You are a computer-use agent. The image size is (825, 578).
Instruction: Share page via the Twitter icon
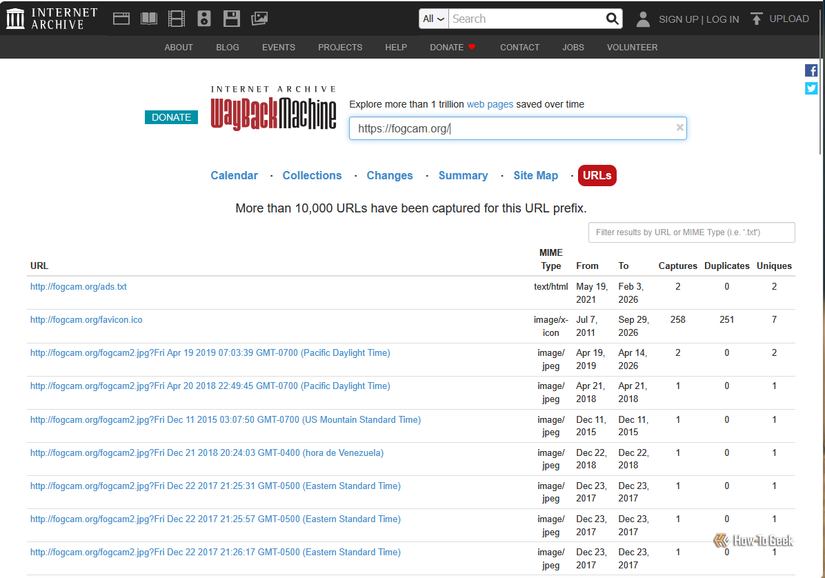tap(811, 88)
